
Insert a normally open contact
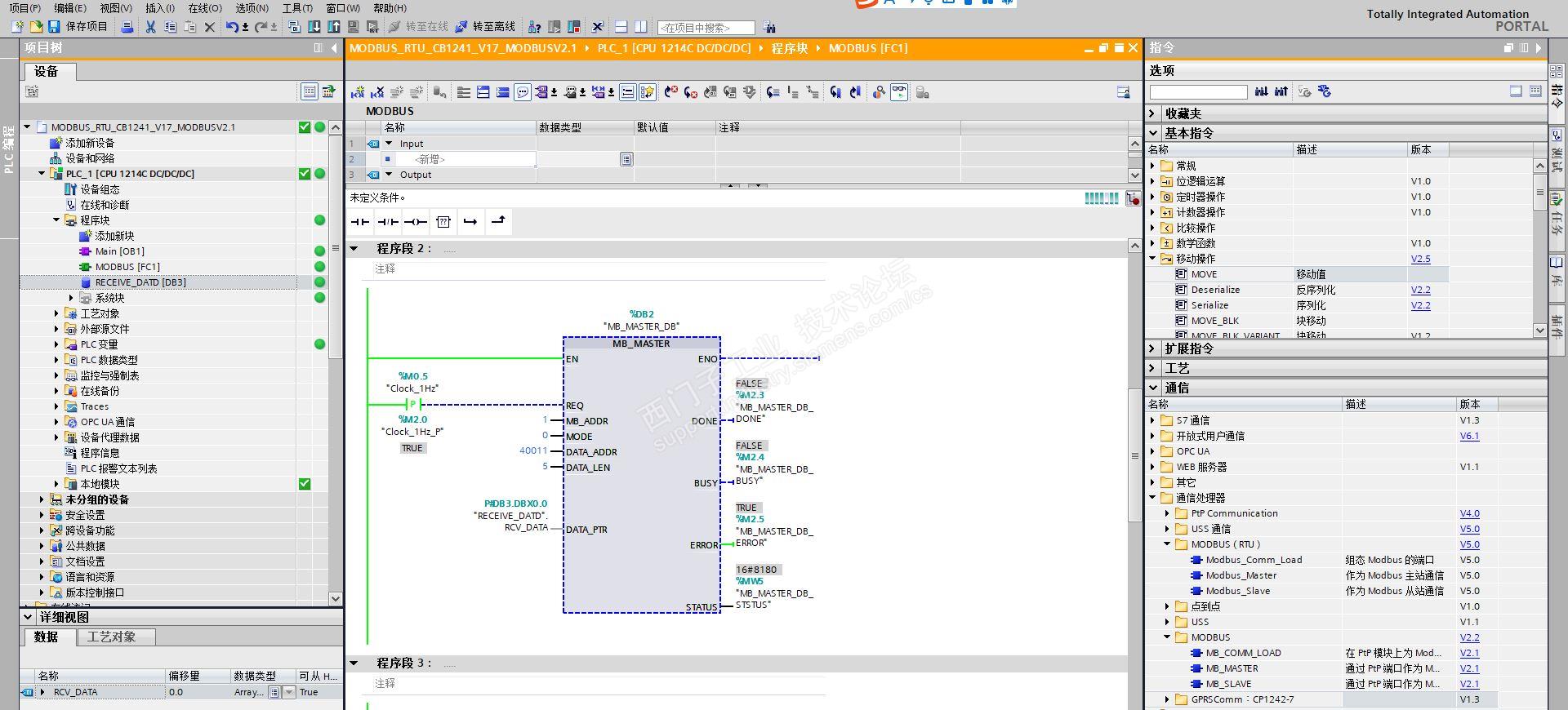pyautogui.click(x=360, y=221)
